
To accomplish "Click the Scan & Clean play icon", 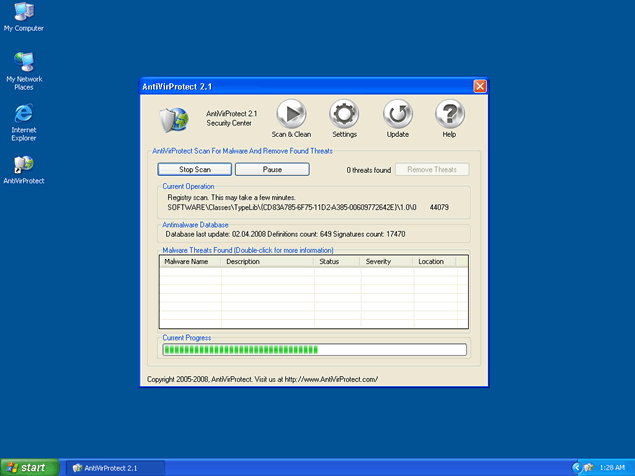I will 290,114.
